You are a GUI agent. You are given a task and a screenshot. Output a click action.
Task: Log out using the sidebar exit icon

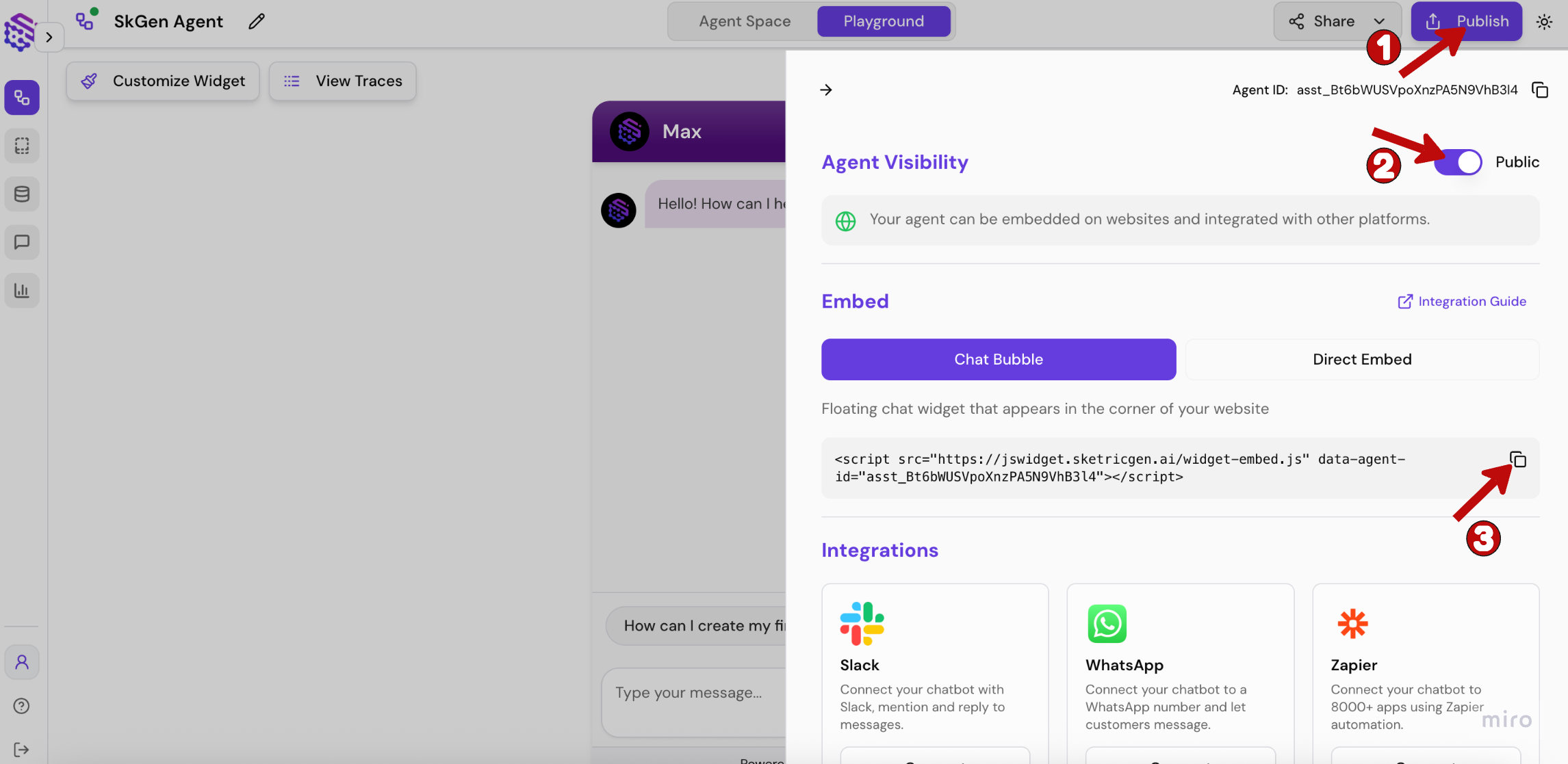[x=21, y=749]
